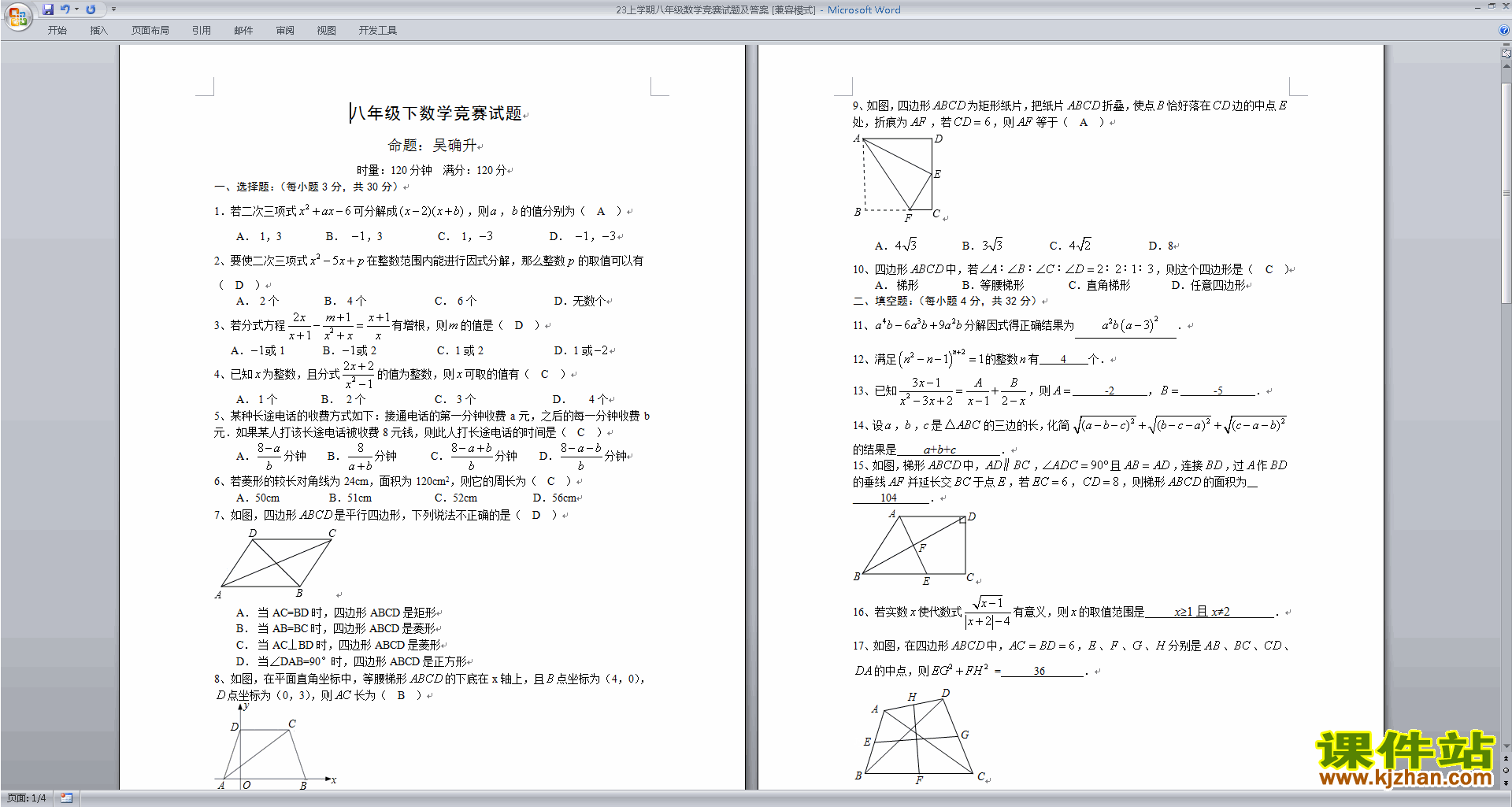The width and height of the screenshot is (1512, 807).
Task: Go to previous page double-arrow button
Action: tap(1506, 759)
